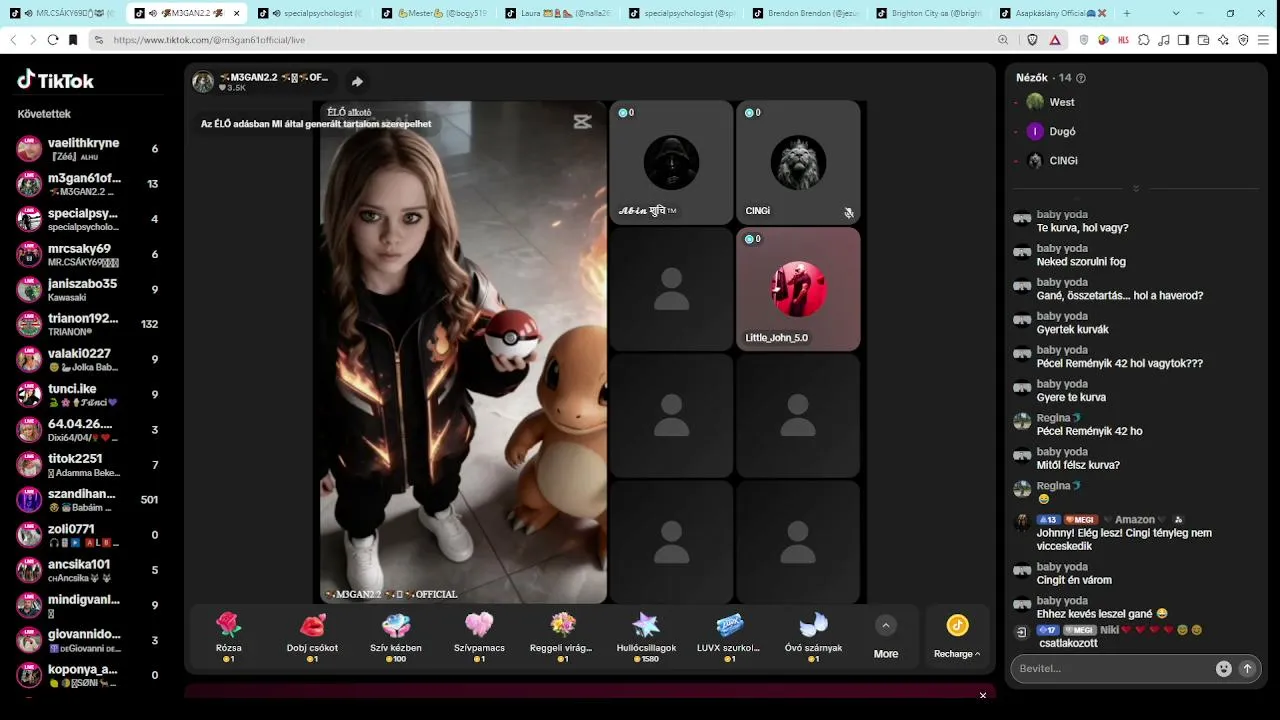1280x720 pixels.
Task: Send the Hullócsillagok gift
Action: (x=646, y=637)
